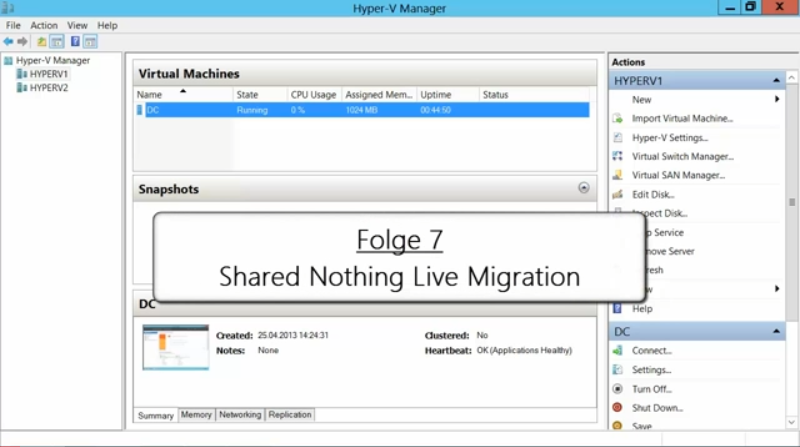Image resolution: width=800 pixels, height=447 pixels.
Task: Expand the New submenu arrow
Action: 777,100
